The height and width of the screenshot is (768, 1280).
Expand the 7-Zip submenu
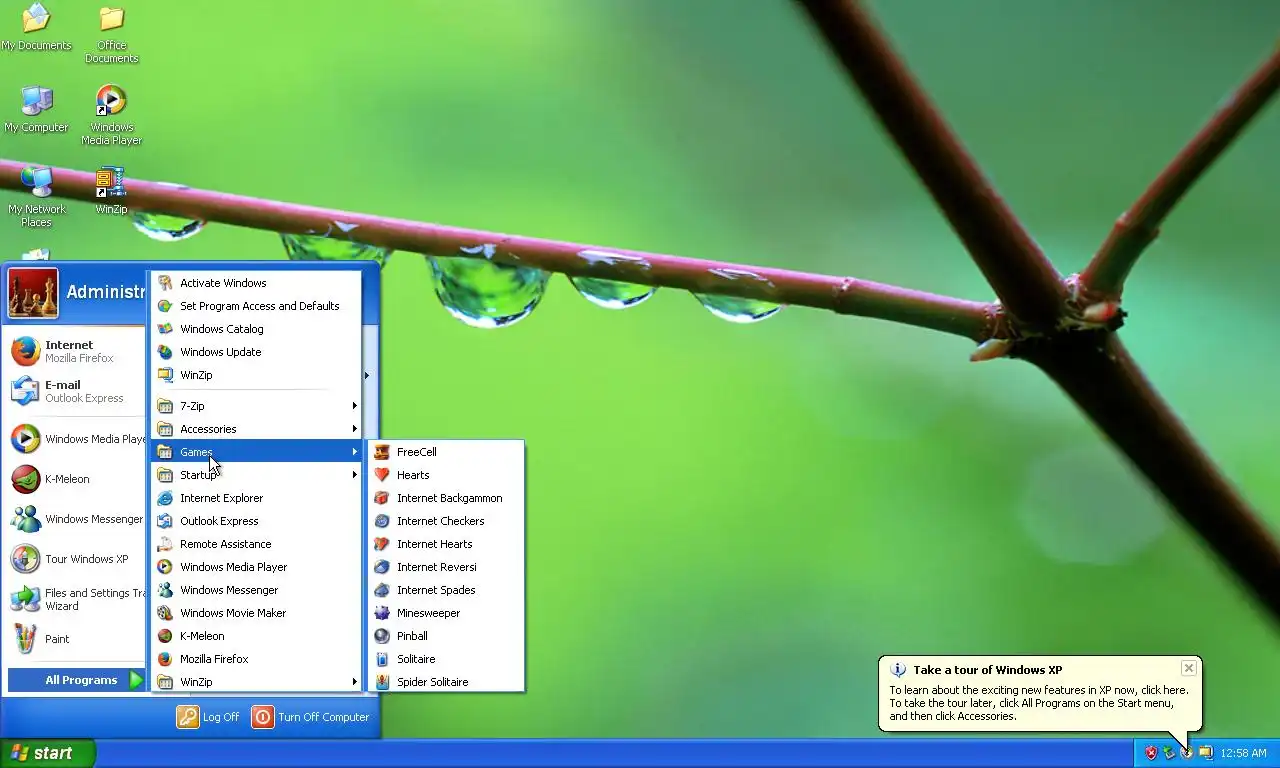tap(256, 406)
